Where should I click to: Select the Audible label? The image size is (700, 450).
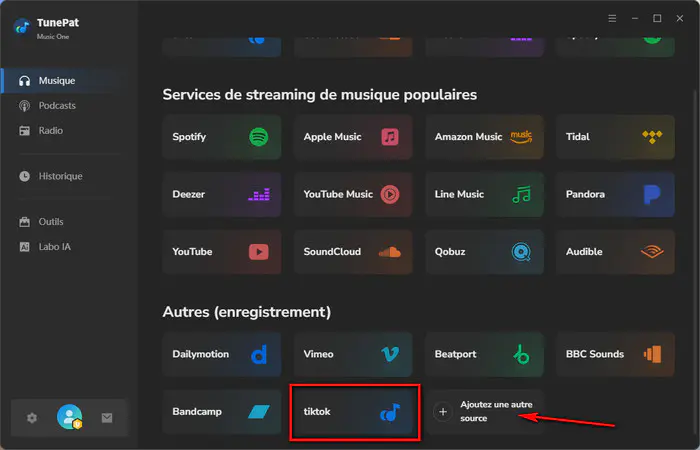(584, 252)
